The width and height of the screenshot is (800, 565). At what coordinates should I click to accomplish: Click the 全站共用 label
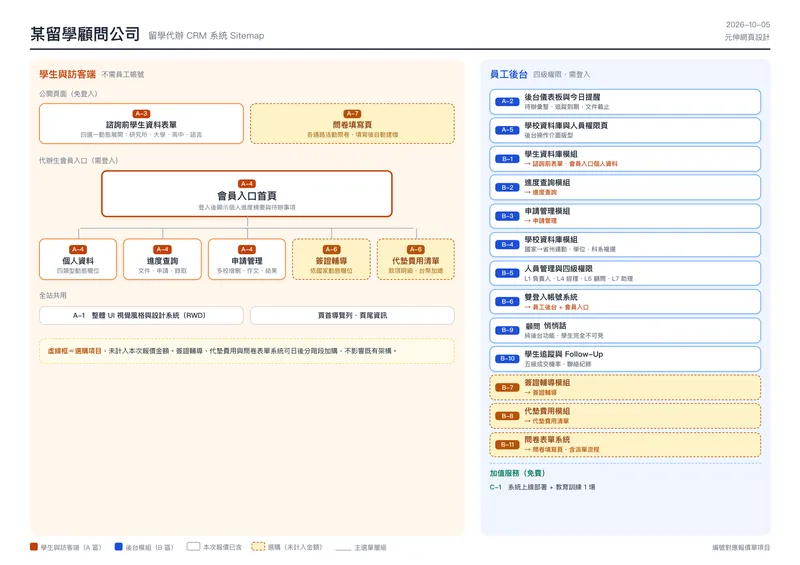pos(53,296)
